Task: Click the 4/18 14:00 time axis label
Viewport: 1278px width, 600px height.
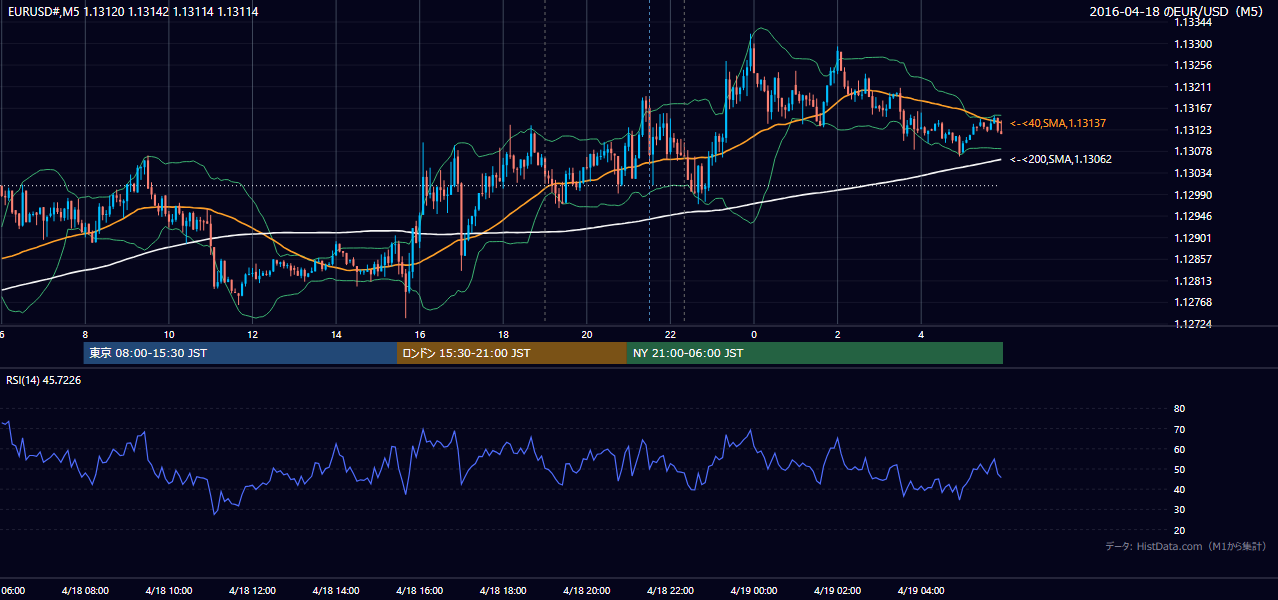Action: pyautogui.click(x=336, y=591)
